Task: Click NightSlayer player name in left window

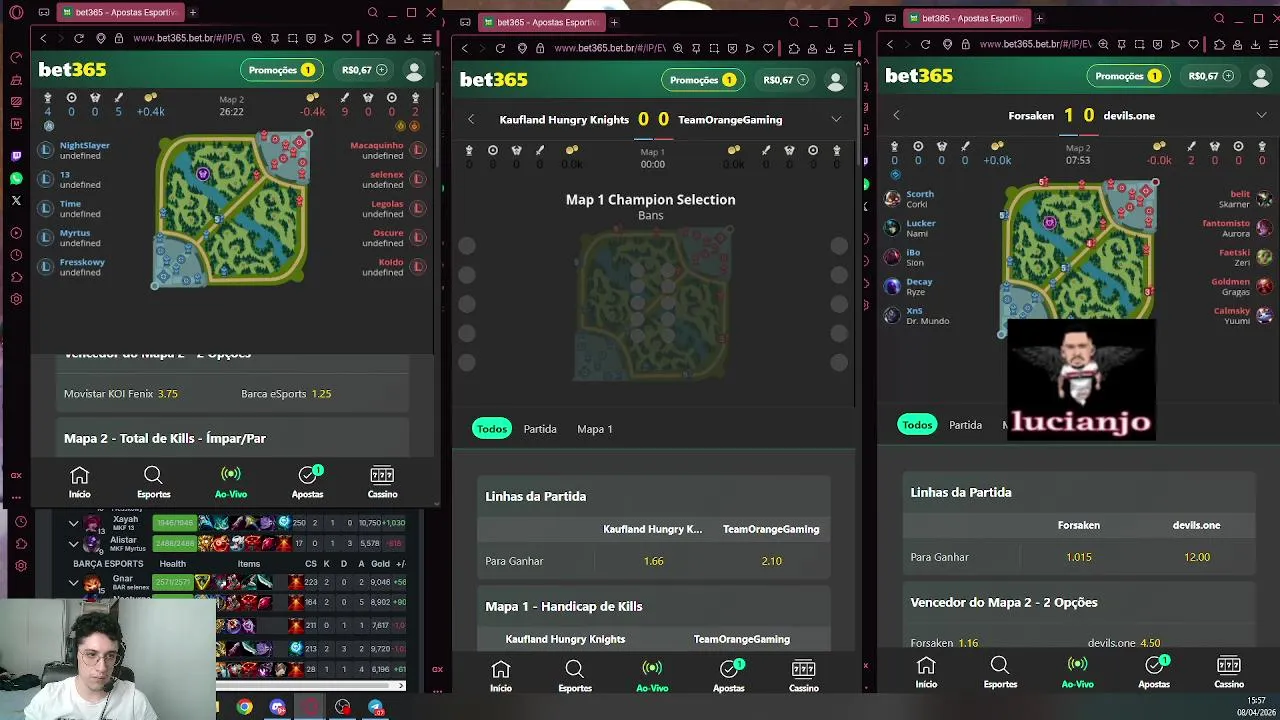Action: [x=84, y=145]
